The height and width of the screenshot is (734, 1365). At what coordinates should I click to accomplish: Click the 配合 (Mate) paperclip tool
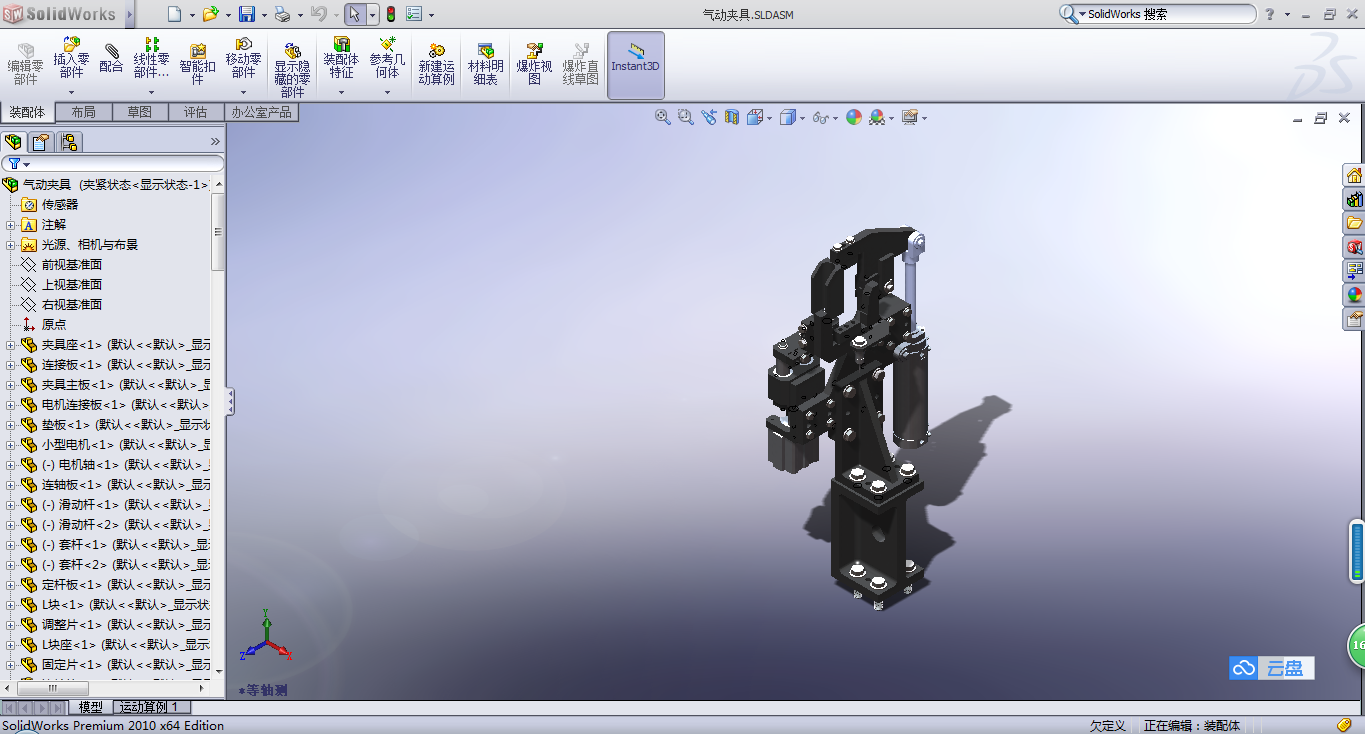[112, 59]
